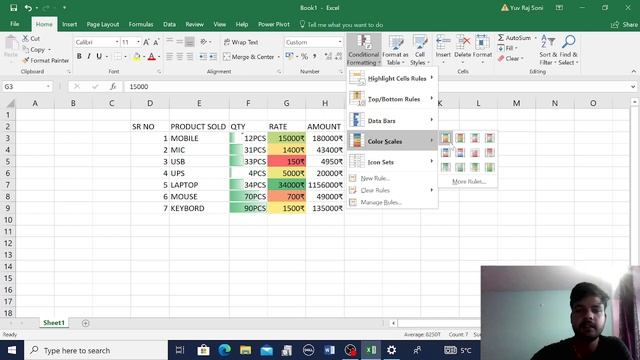Toggle Align Left in Alignment group
The height and width of the screenshot is (360, 640).
pos(169,57)
